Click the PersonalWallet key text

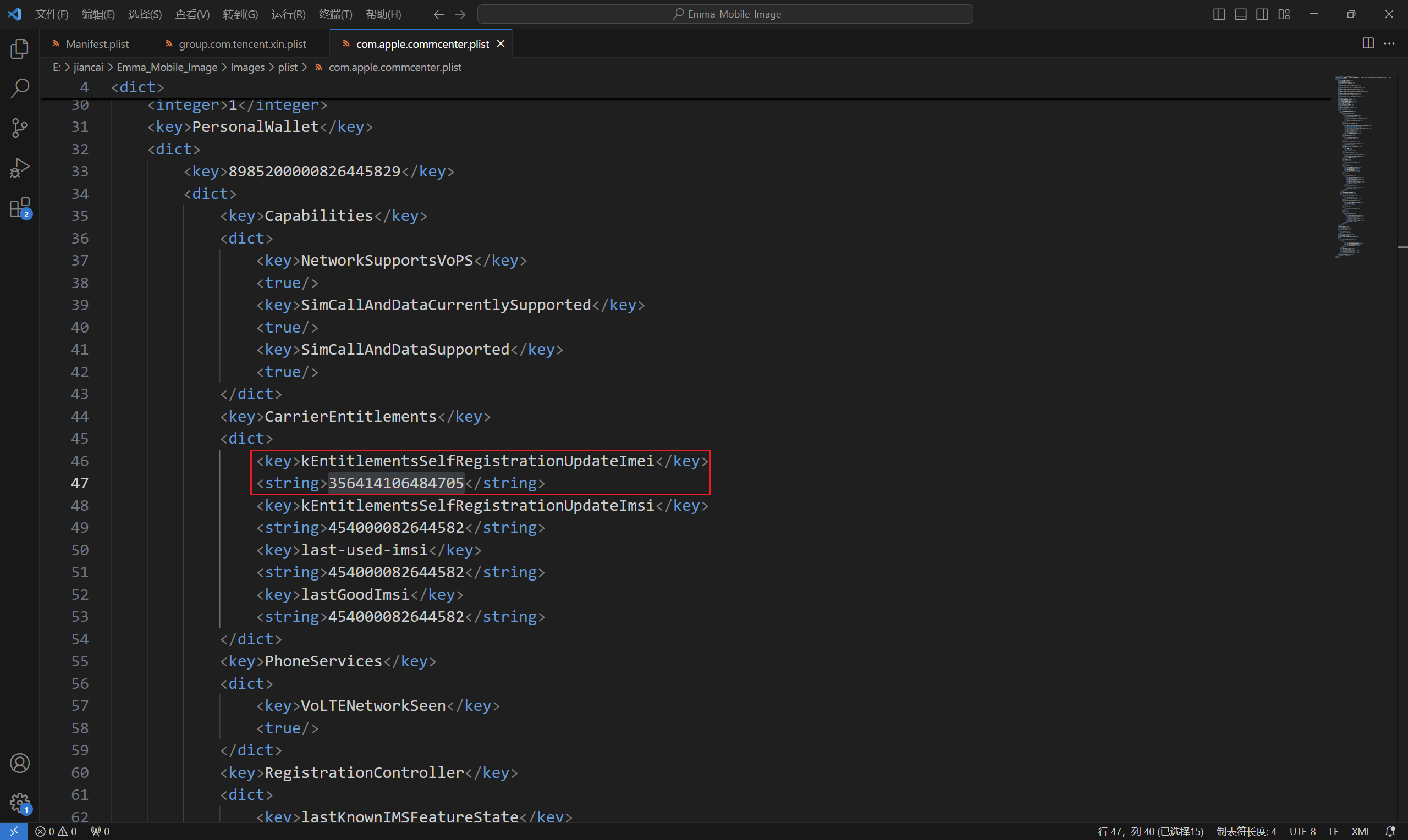(255, 126)
